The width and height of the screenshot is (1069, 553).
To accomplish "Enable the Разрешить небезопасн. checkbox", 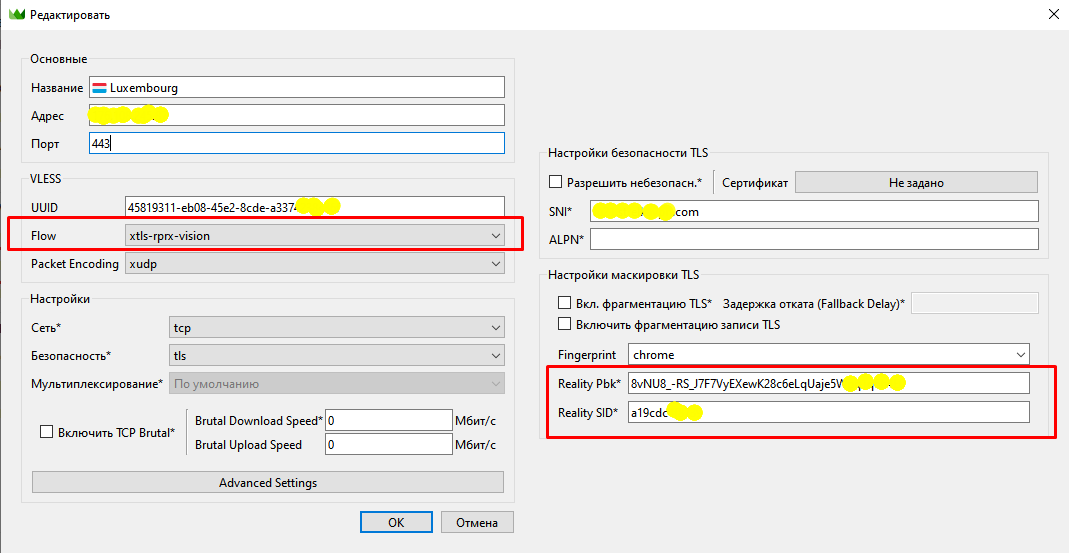I will [x=556, y=183].
